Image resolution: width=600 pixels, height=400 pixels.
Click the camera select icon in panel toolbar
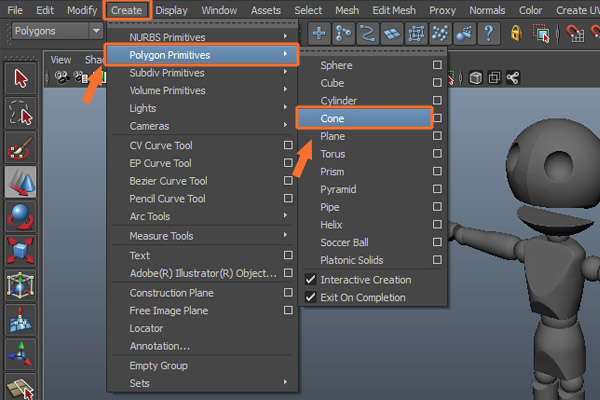[x=61, y=77]
